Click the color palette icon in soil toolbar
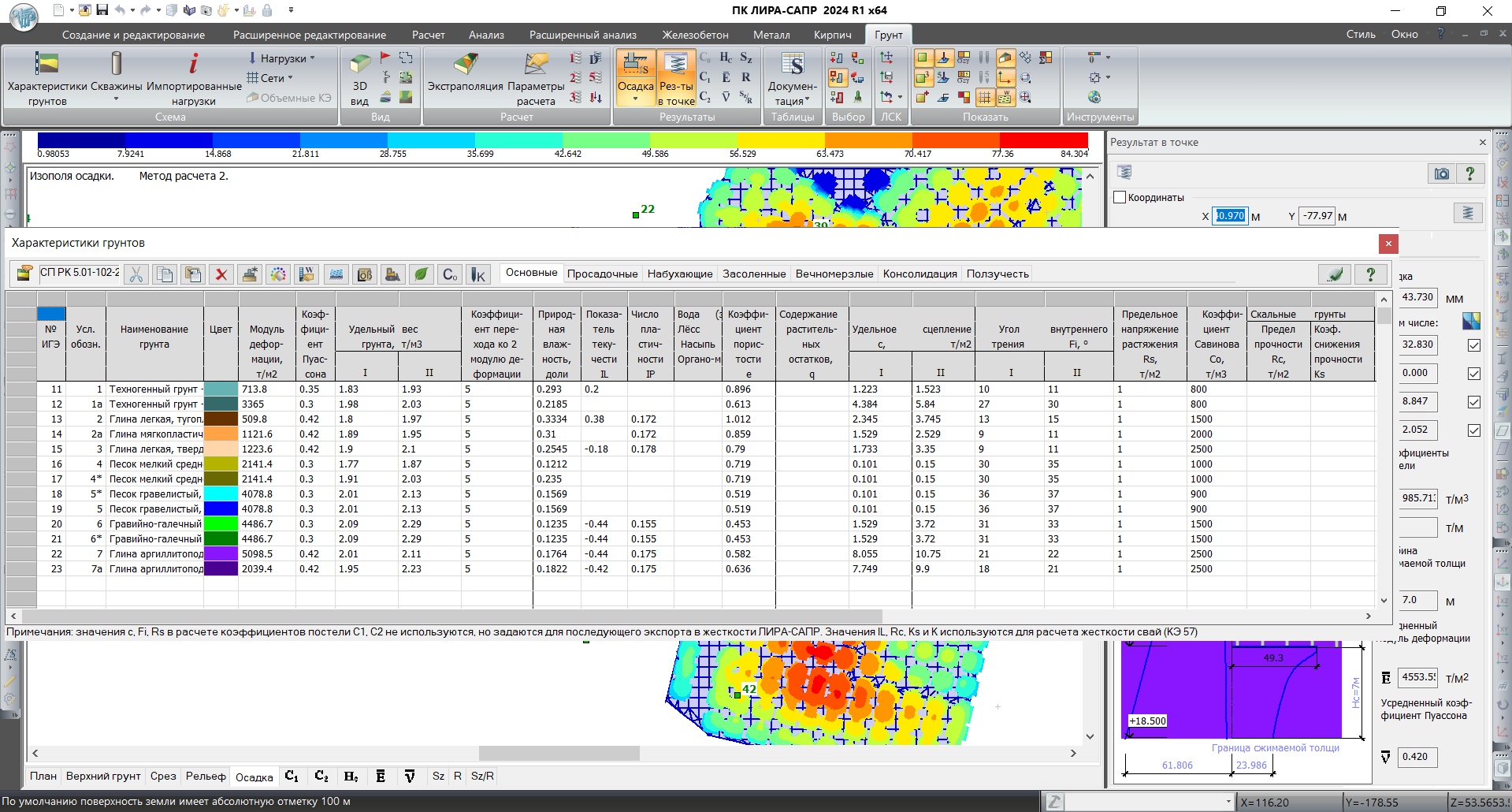The height and width of the screenshot is (812, 1512). pyautogui.click(x=278, y=274)
